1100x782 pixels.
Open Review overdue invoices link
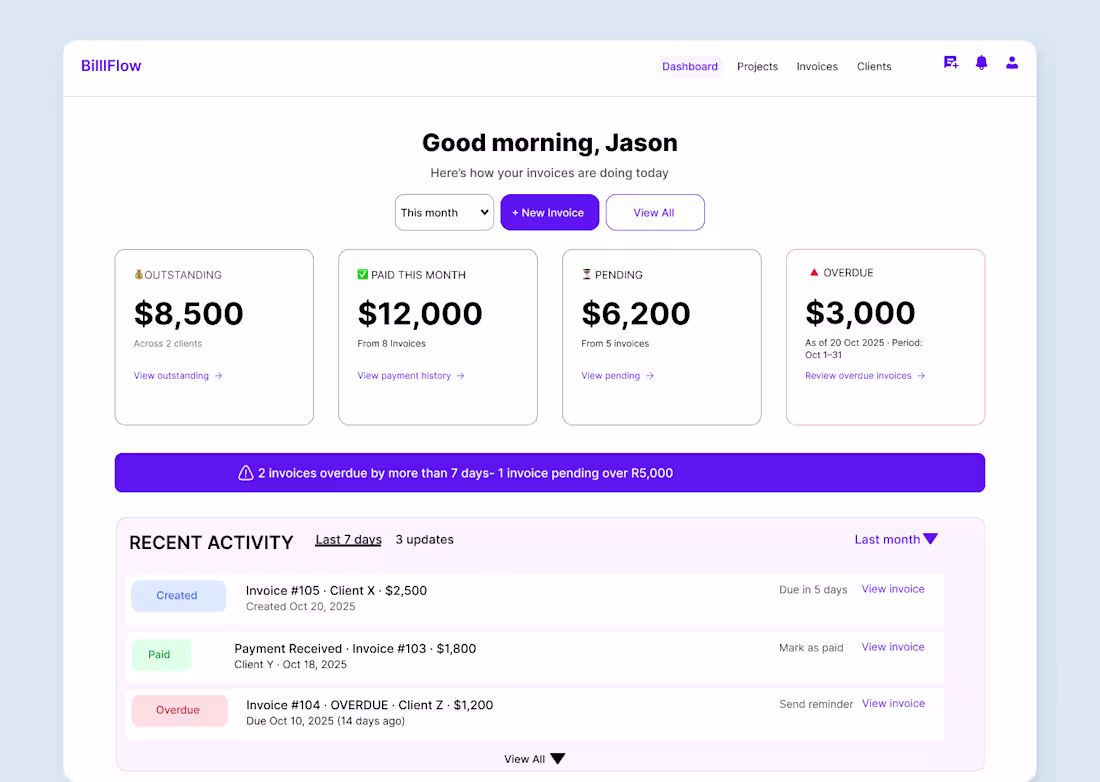(865, 376)
